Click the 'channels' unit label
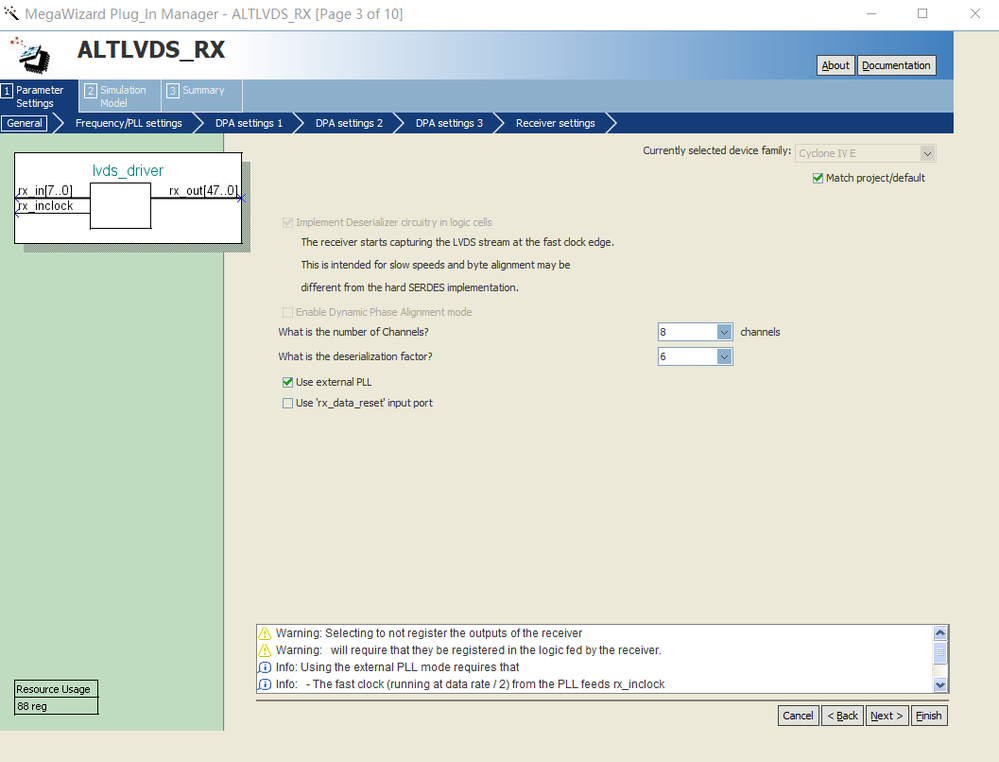 pos(760,332)
